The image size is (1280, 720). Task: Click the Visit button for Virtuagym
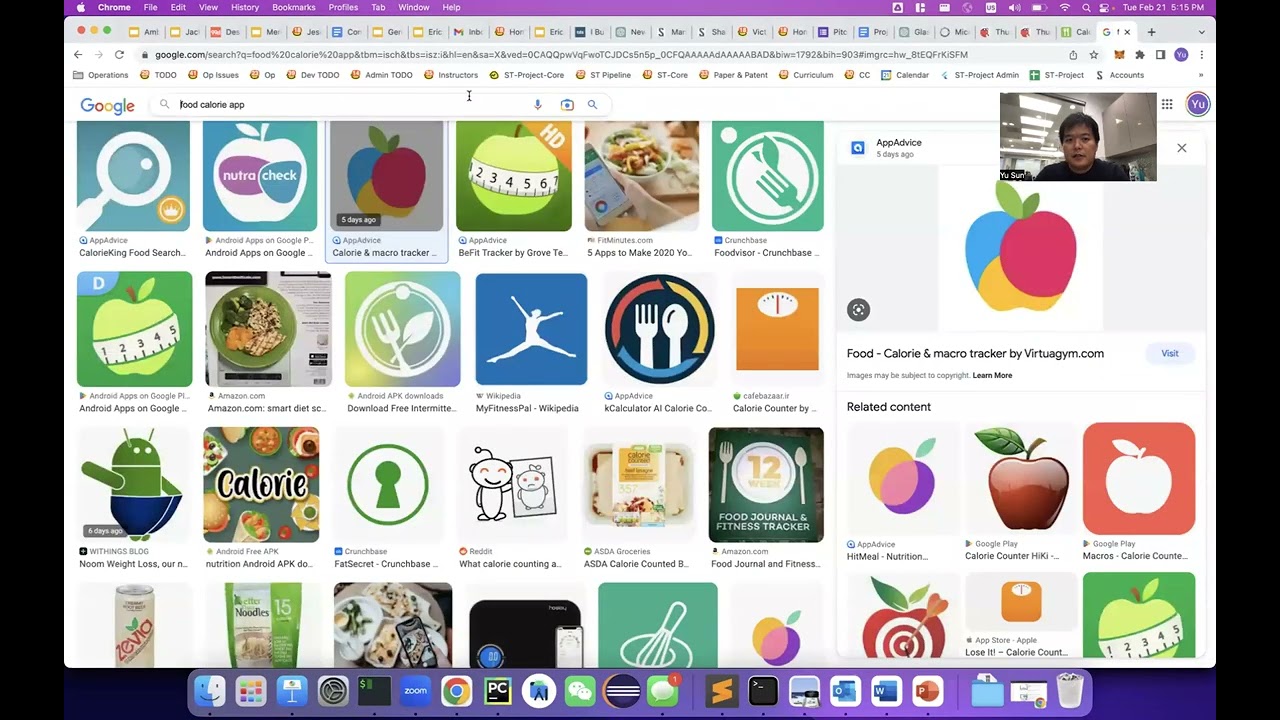(1170, 353)
